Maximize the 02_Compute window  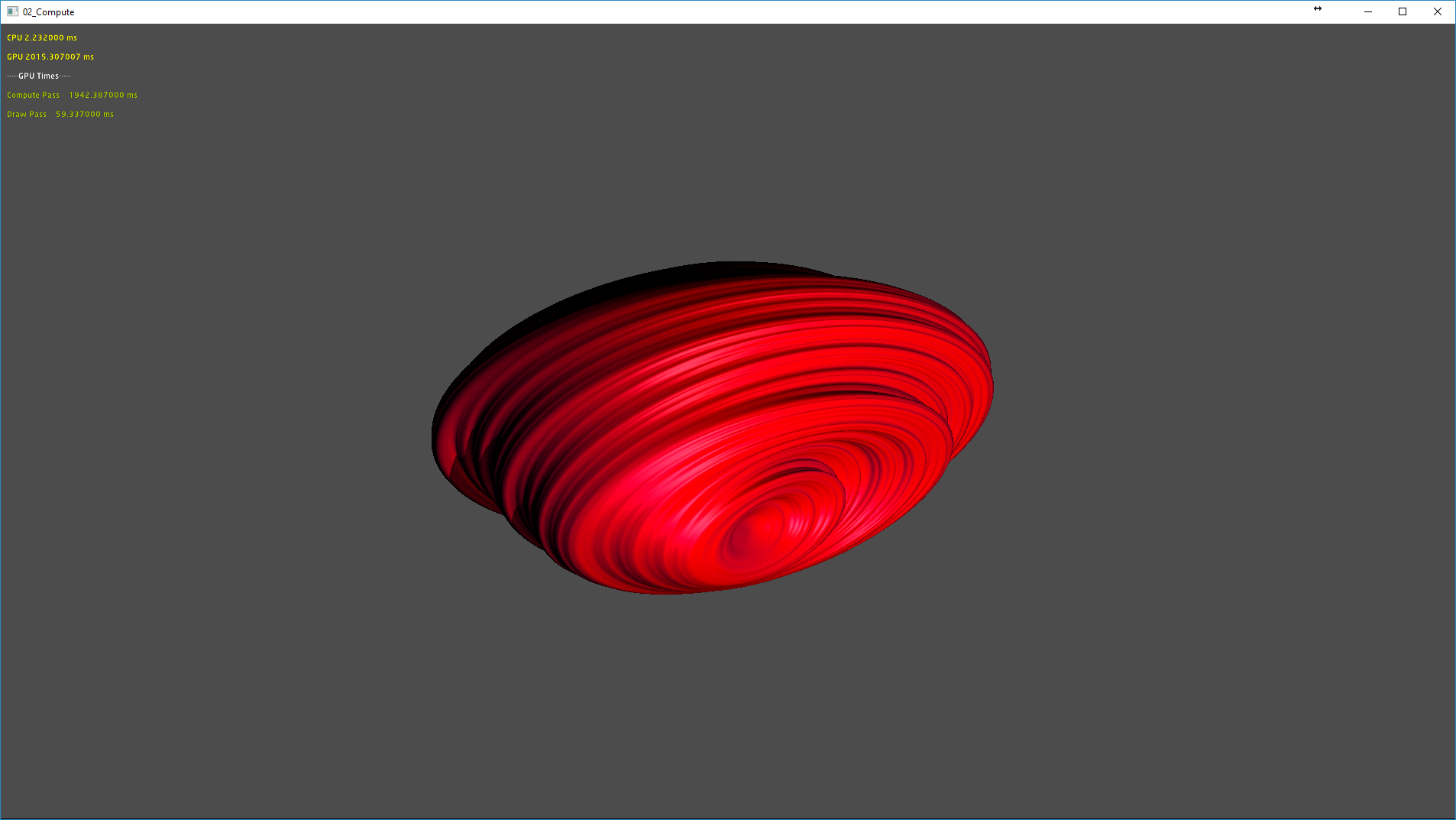(x=1403, y=11)
